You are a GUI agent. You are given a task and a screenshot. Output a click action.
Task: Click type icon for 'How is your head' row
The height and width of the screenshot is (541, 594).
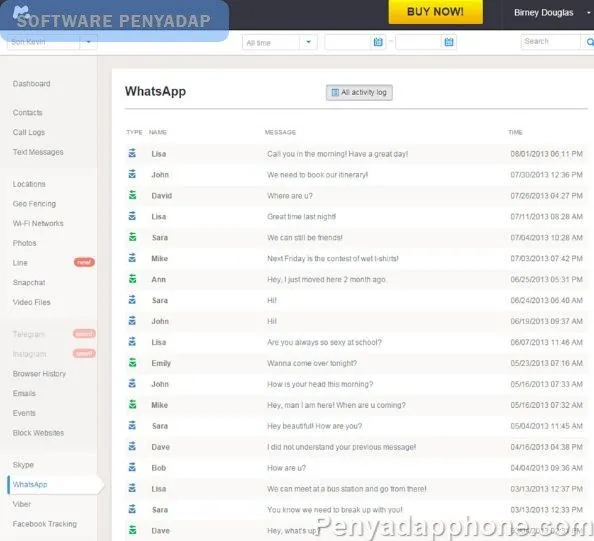tap(132, 383)
